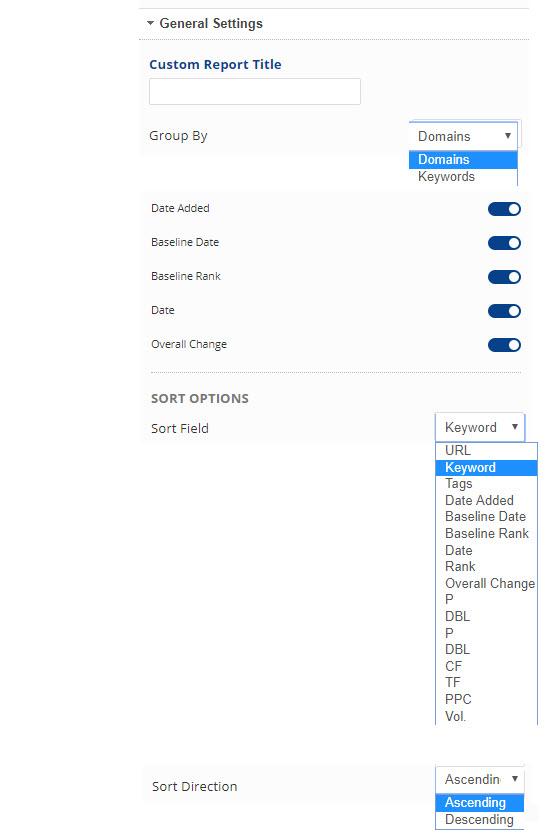The width and height of the screenshot is (552, 837).
Task: Select Descending sort direction
Action: pos(479,820)
